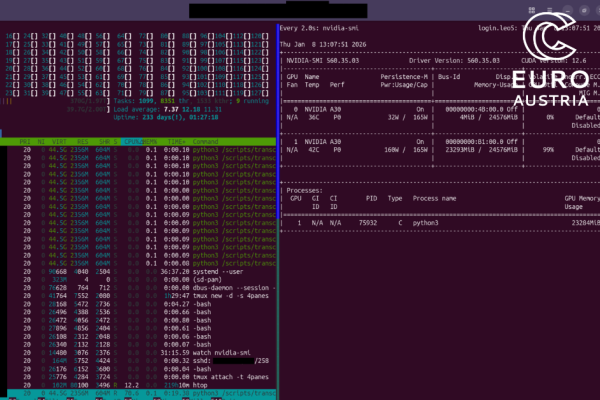600x400 pixels.
Task: Sort htop processes by NI column
Action: 41,142
